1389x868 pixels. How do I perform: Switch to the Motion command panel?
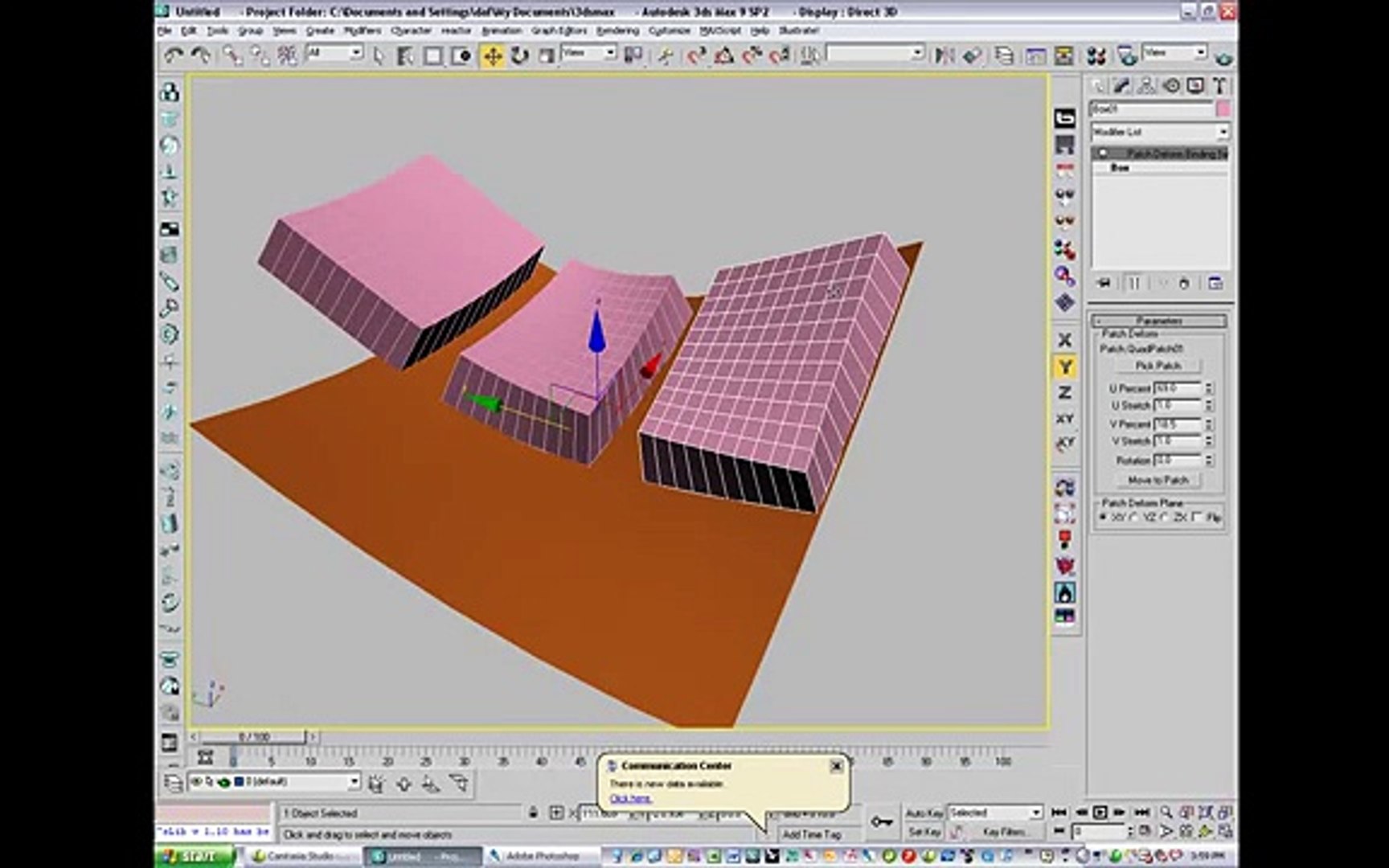tap(1171, 85)
